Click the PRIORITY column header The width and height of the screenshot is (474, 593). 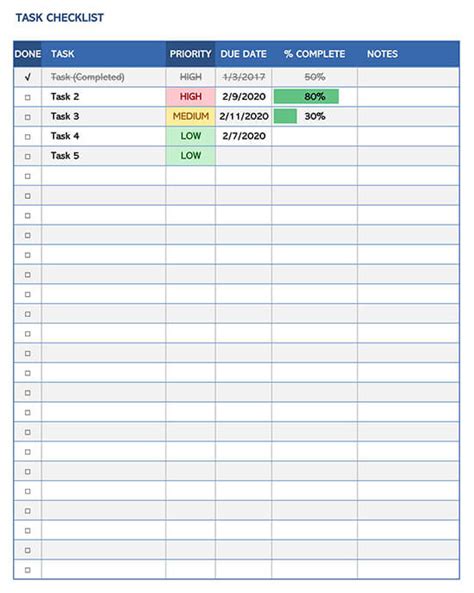(190, 54)
